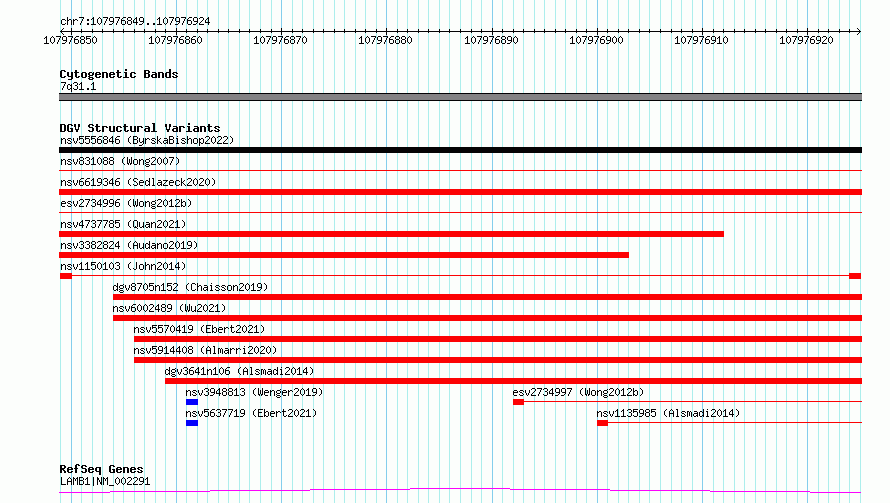
Task: Open variant esv2734997 (Wong2012b)
Action: click(578, 392)
